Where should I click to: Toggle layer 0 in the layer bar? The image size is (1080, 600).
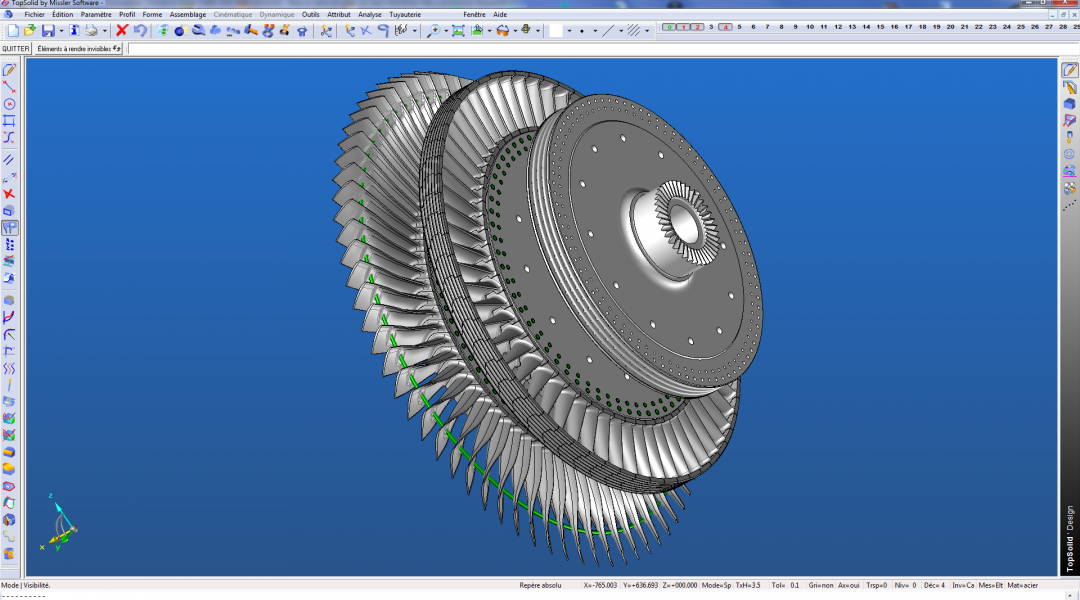pyautogui.click(x=669, y=28)
